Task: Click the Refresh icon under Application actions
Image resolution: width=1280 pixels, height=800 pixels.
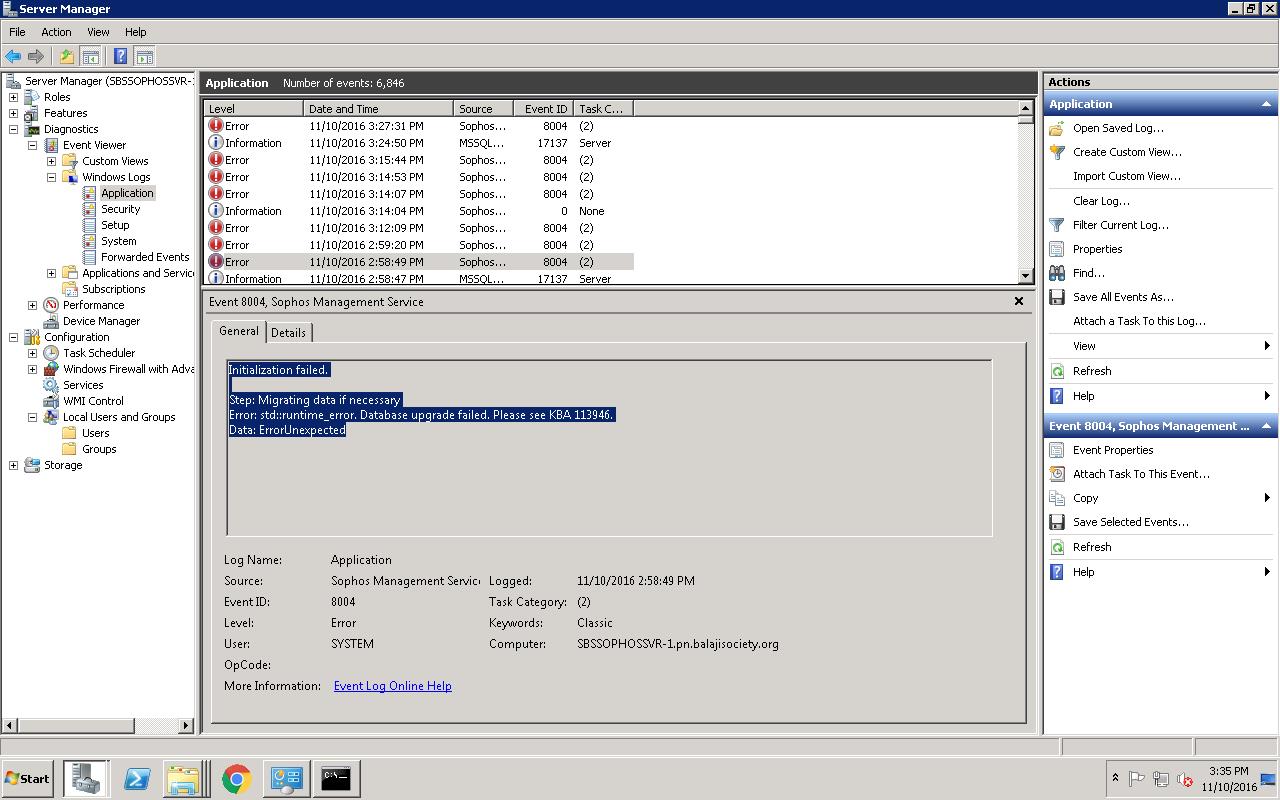Action: 1056,371
